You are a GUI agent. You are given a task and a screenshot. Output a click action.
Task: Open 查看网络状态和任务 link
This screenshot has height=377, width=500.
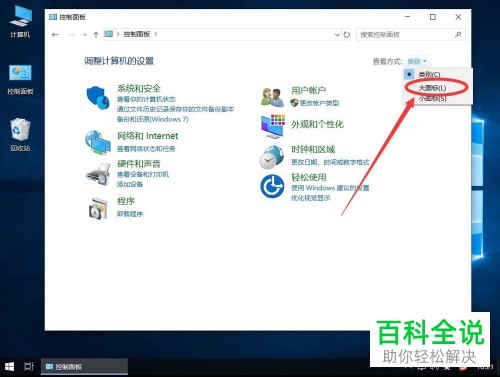point(146,149)
